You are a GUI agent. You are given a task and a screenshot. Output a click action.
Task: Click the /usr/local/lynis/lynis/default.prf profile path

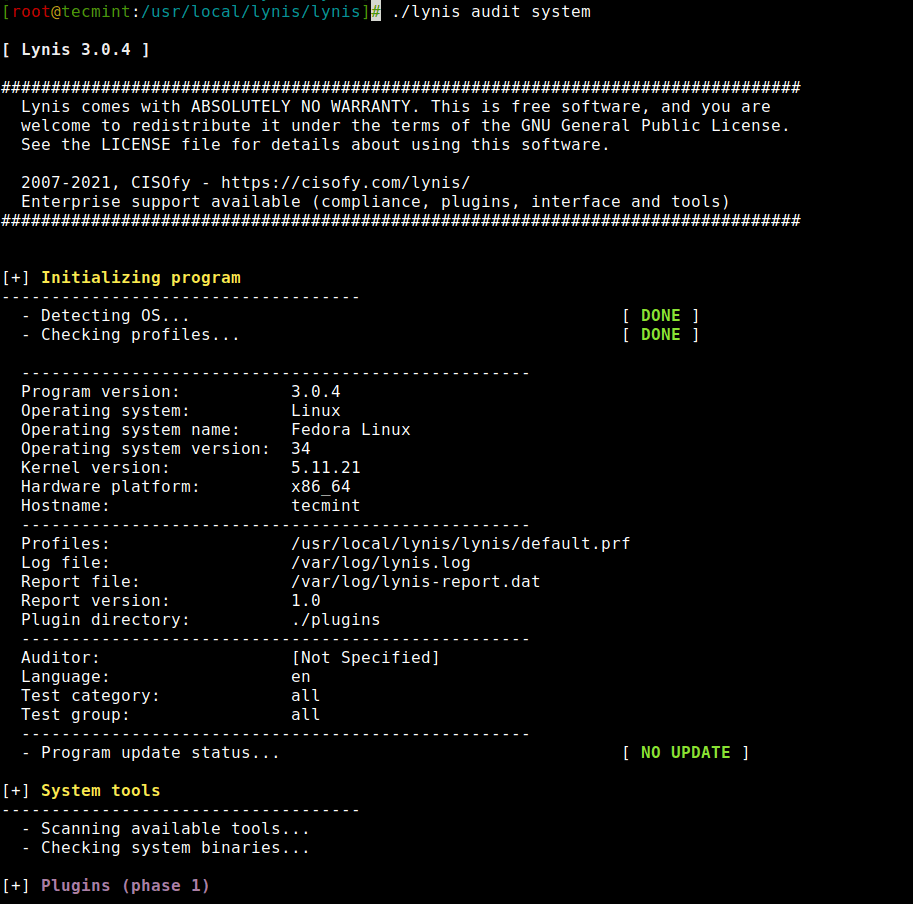pos(460,544)
